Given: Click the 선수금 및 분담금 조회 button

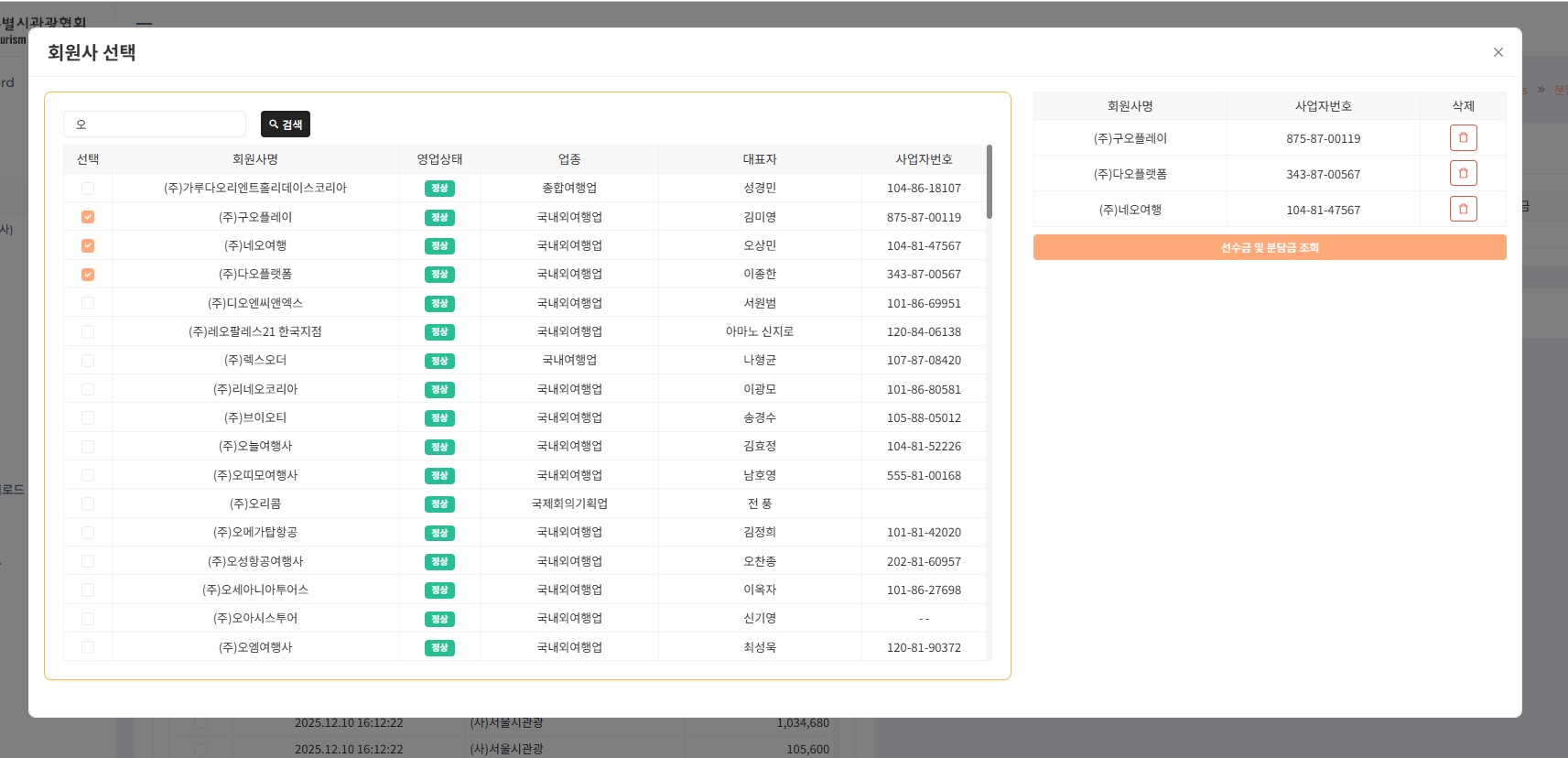Looking at the screenshot, I should click(1269, 247).
